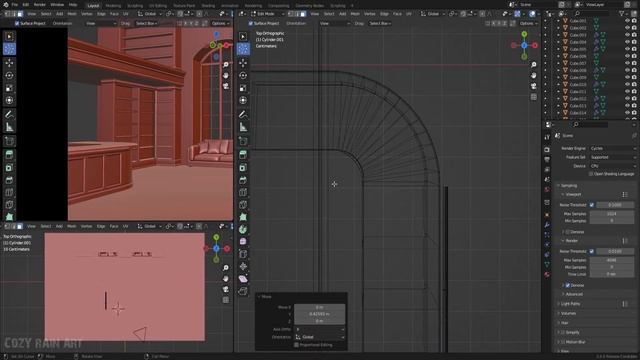Toggle Surface Project checkbox in left viewport
This screenshot has height=360, width=640.
coord(17,24)
